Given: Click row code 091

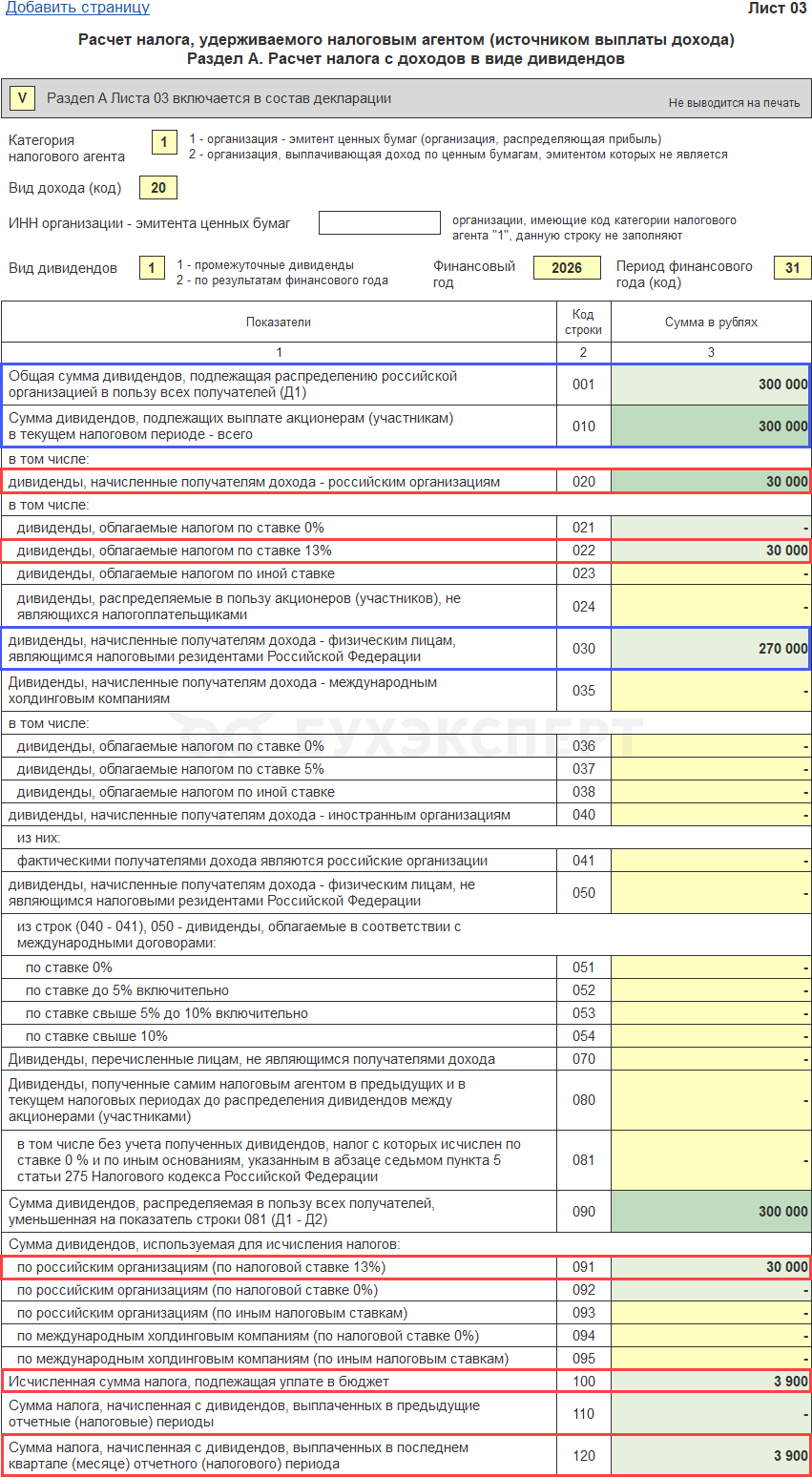Looking at the screenshot, I should tap(583, 1267).
